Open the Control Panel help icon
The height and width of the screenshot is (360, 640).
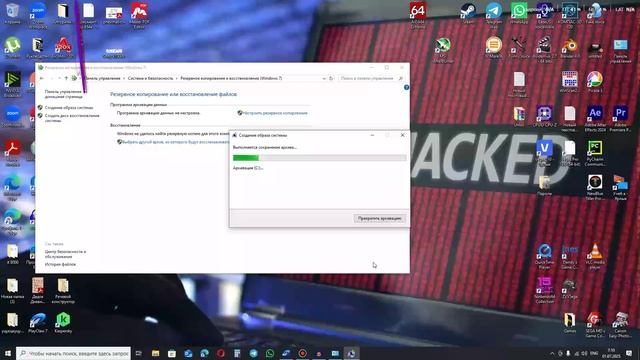point(406,87)
